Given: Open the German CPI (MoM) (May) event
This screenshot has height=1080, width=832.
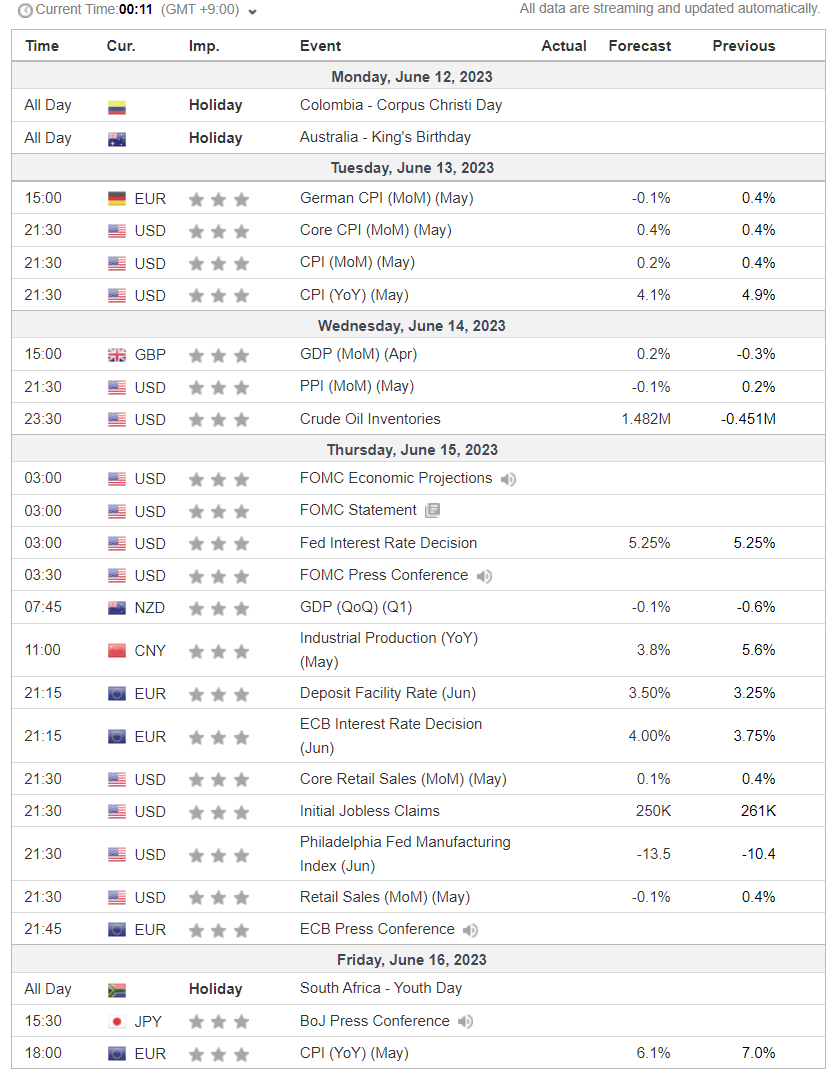Looking at the screenshot, I should pos(386,198).
